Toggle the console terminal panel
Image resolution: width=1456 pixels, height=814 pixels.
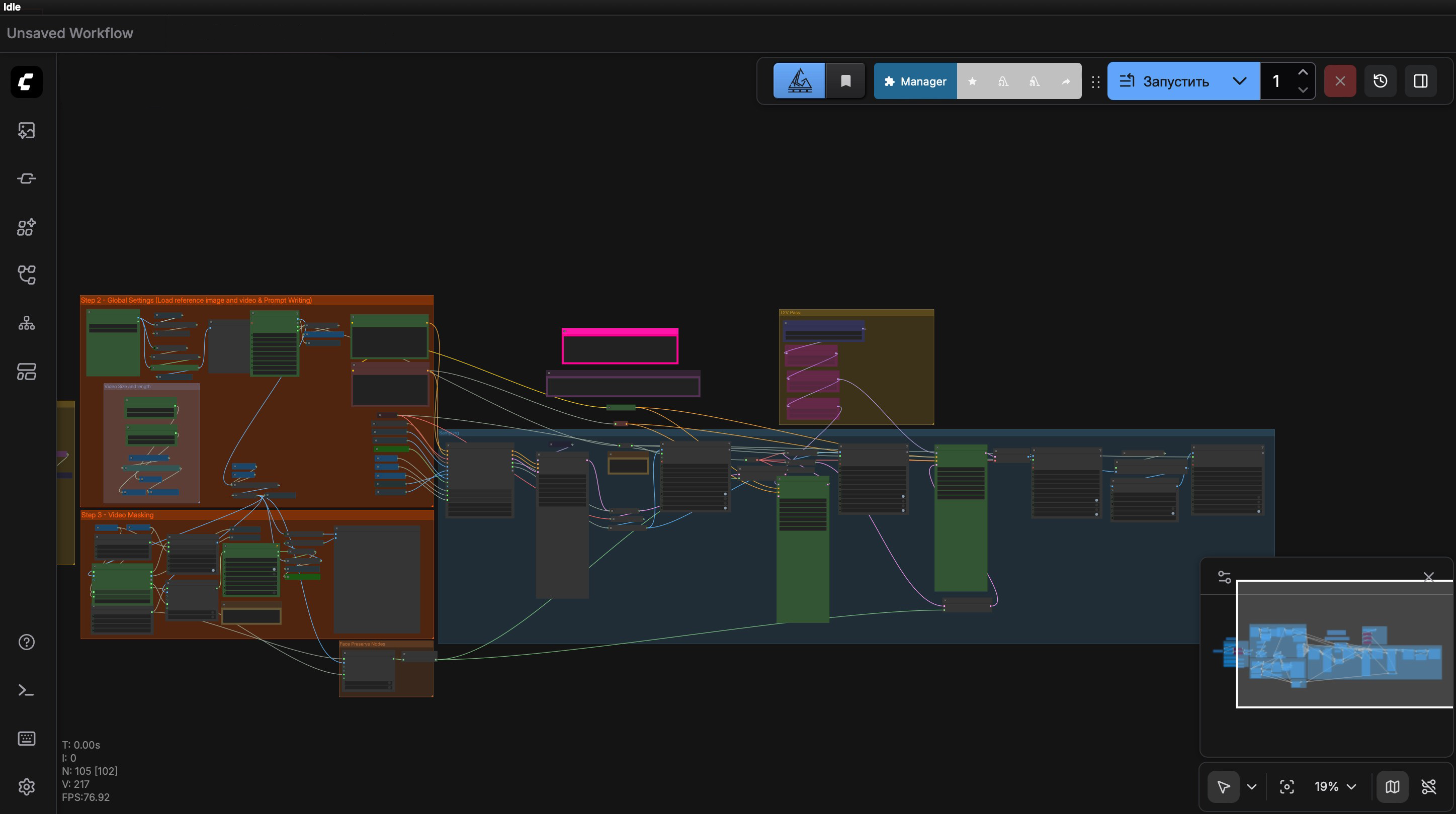27,690
